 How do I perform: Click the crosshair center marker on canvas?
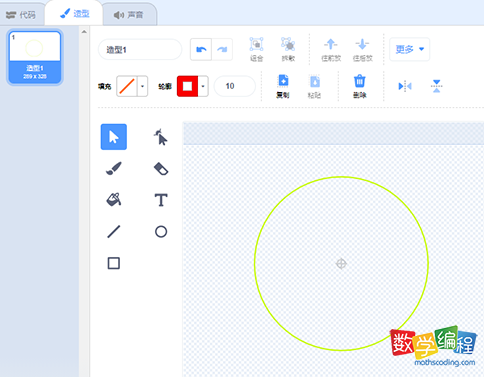point(341,264)
